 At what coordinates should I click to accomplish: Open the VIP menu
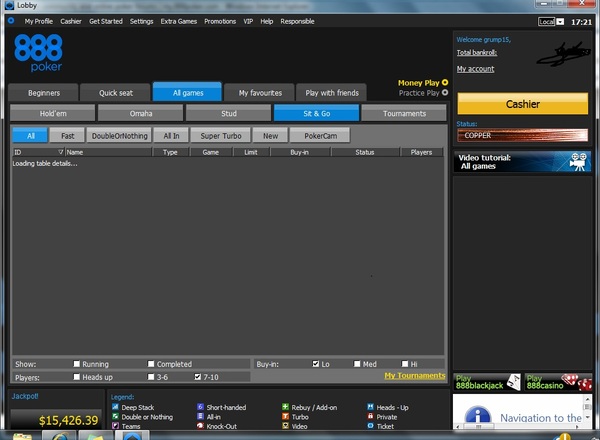click(x=248, y=21)
